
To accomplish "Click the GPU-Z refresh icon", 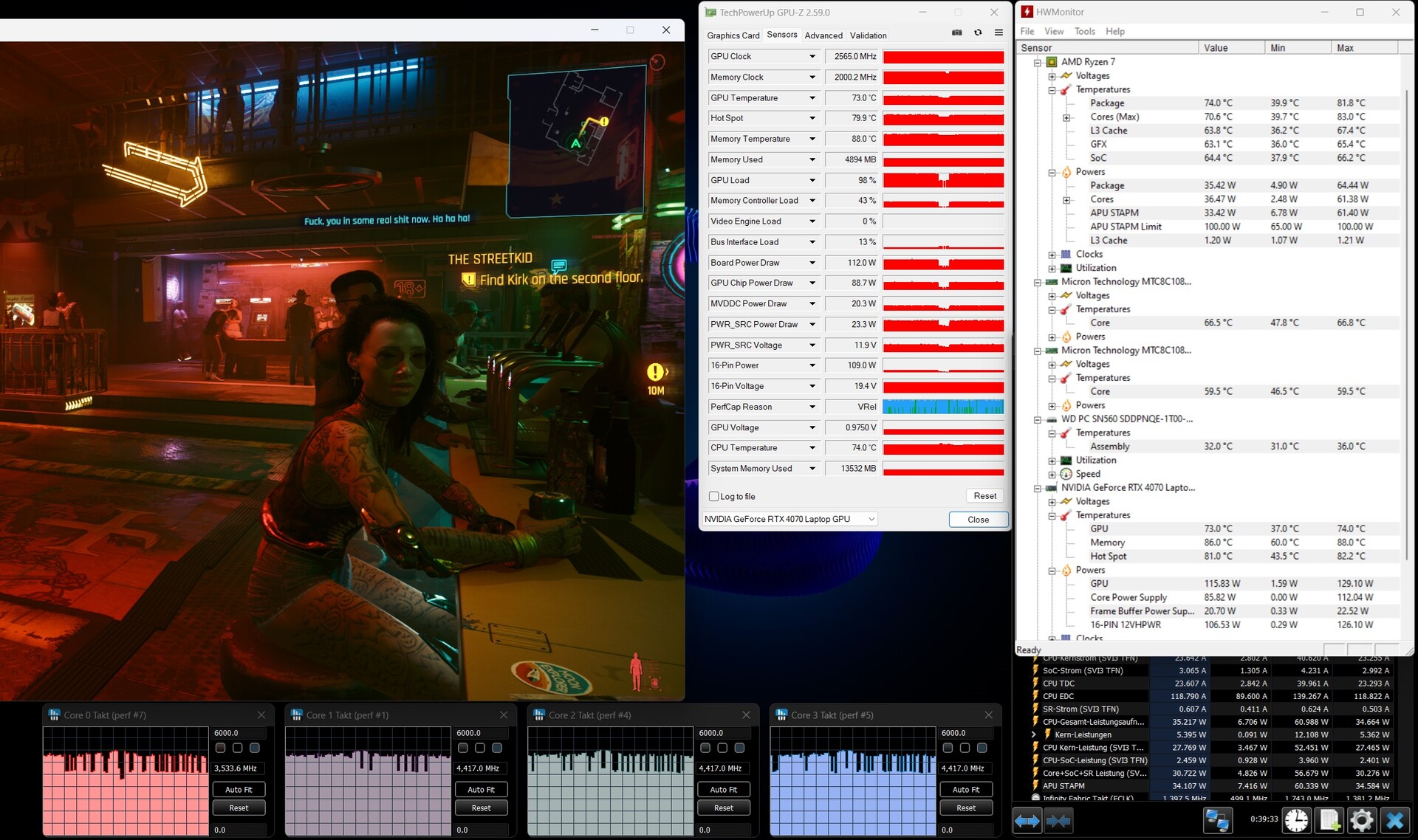I will 978,32.
